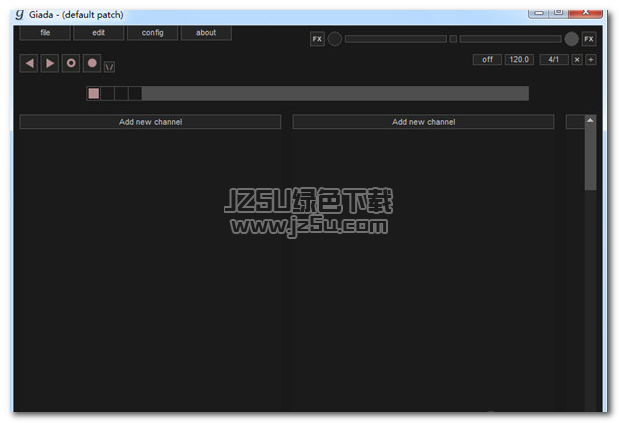Start playback with the play button
The image size is (619, 423).
(50, 64)
